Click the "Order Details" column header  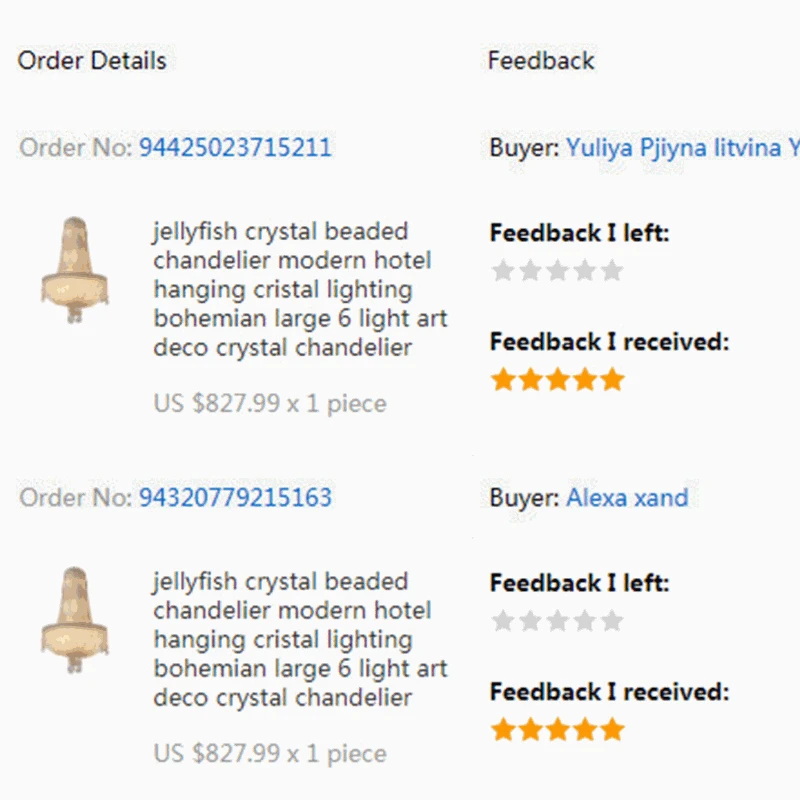pyautogui.click(x=92, y=61)
